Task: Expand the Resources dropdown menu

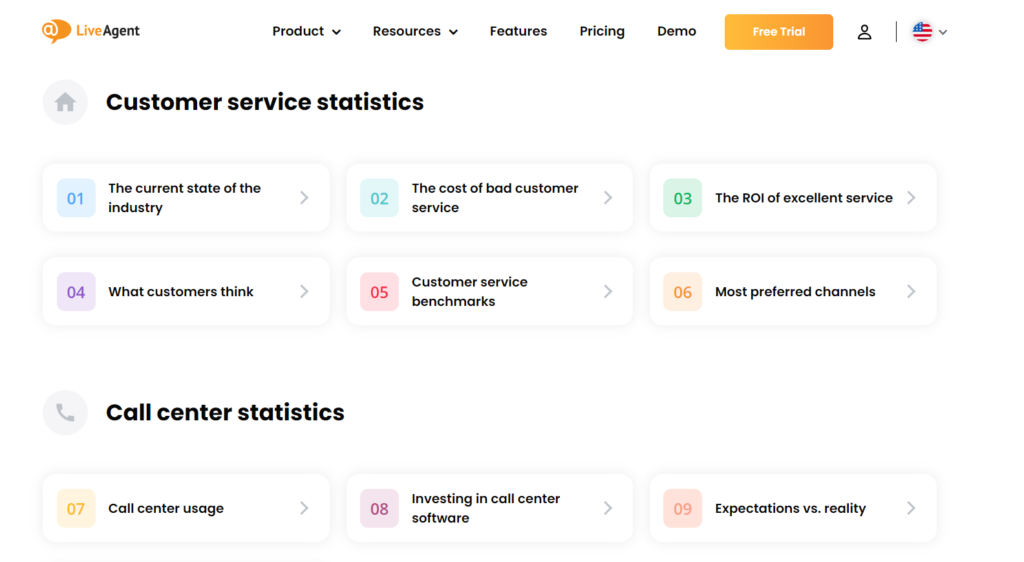Action: click(x=414, y=31)
